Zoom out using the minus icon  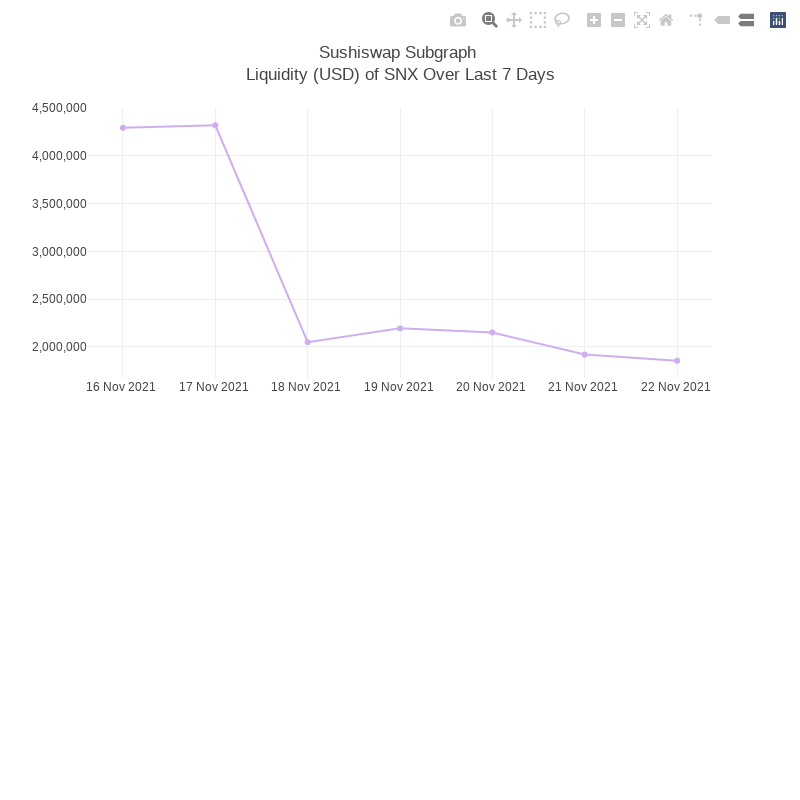tap(618, 20)
